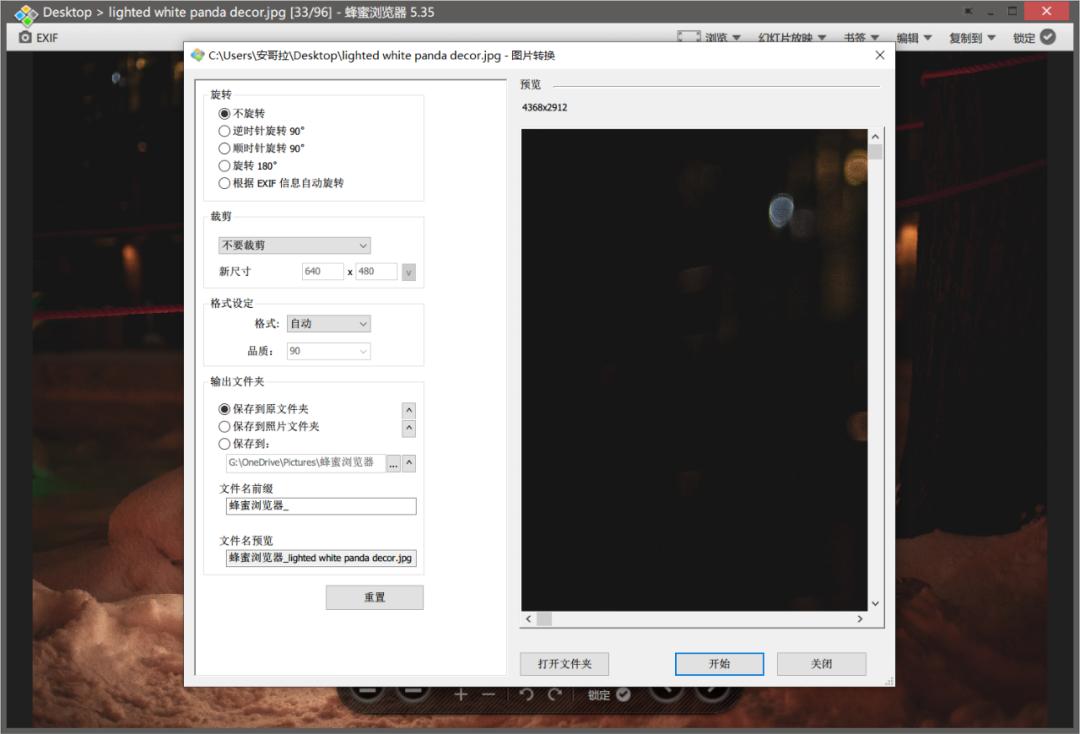1080x734 pixels.
Task: Rotate image clockwise via the redo-arrow icon
Action: pos(555,694)
